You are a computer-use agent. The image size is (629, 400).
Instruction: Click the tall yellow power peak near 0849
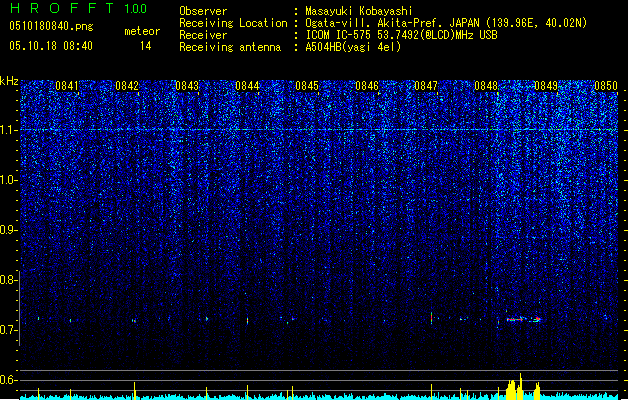point(521,386)
